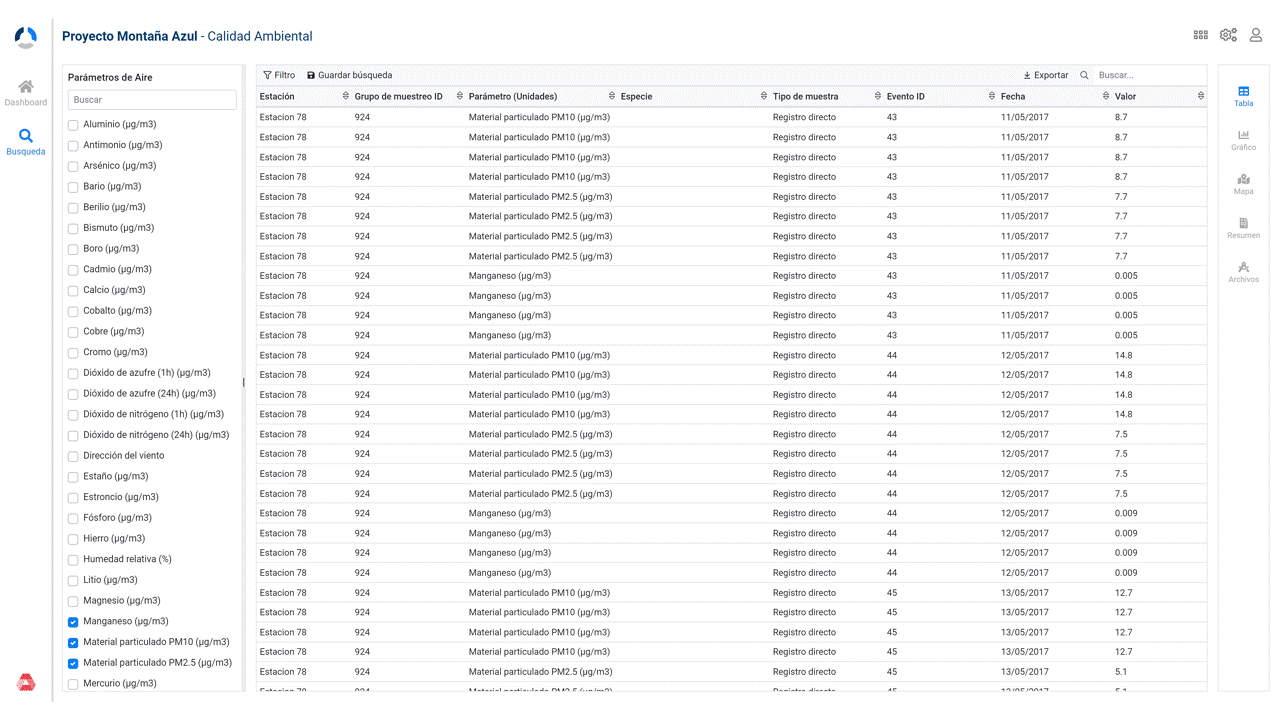Open the Archivos panel icon
Screen dimensions: 1280x720
[1243, 268]
